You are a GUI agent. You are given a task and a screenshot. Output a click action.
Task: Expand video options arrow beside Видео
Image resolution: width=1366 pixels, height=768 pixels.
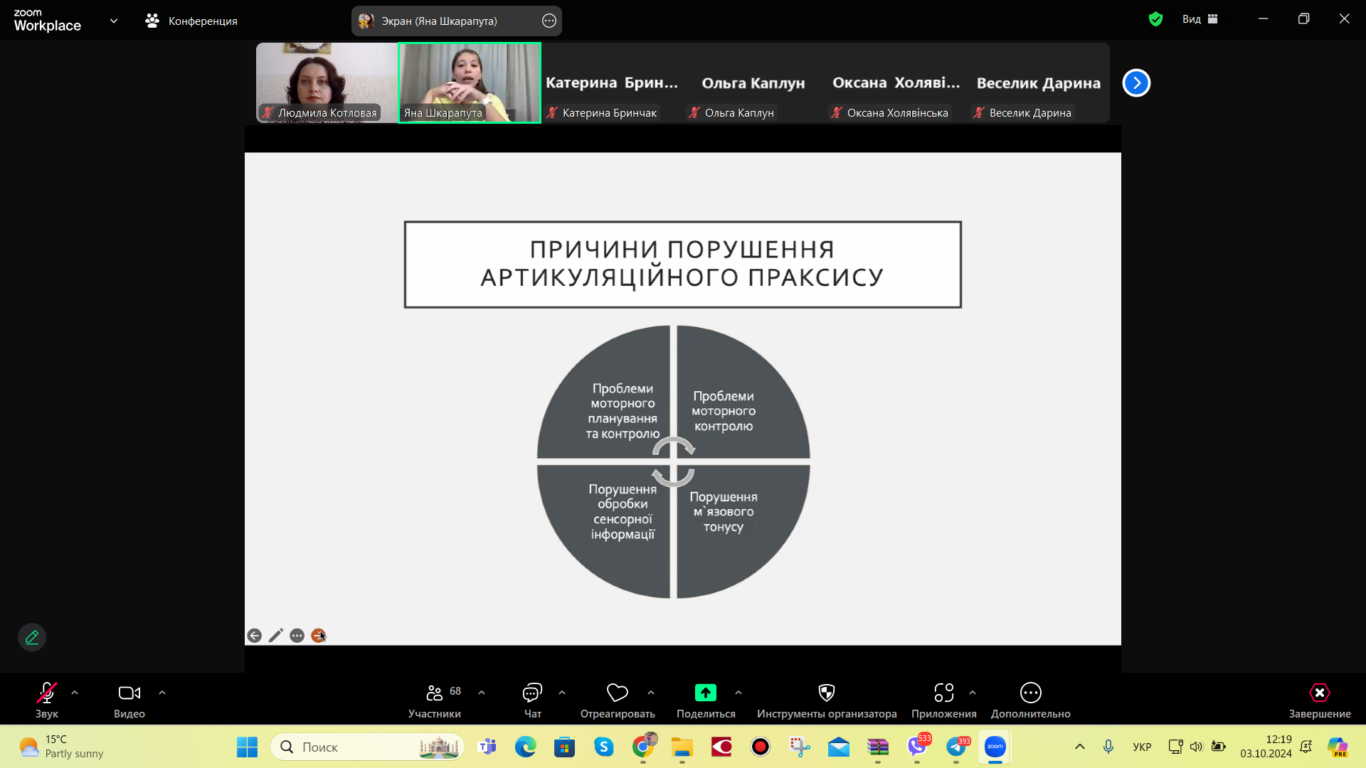(162, 692)
